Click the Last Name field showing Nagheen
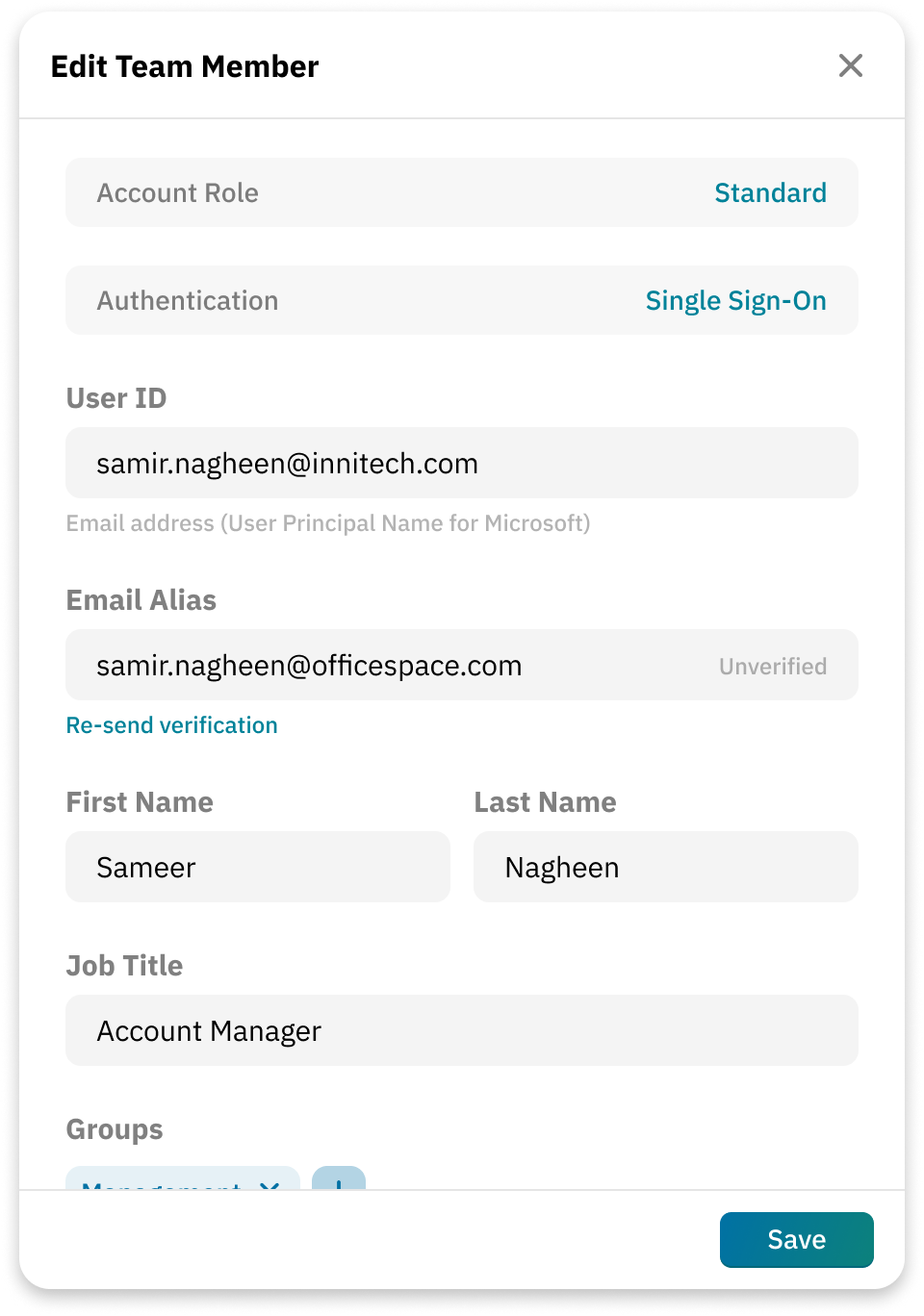The height and width of the screenshot is (1316, 924). [x=666, y=867]
